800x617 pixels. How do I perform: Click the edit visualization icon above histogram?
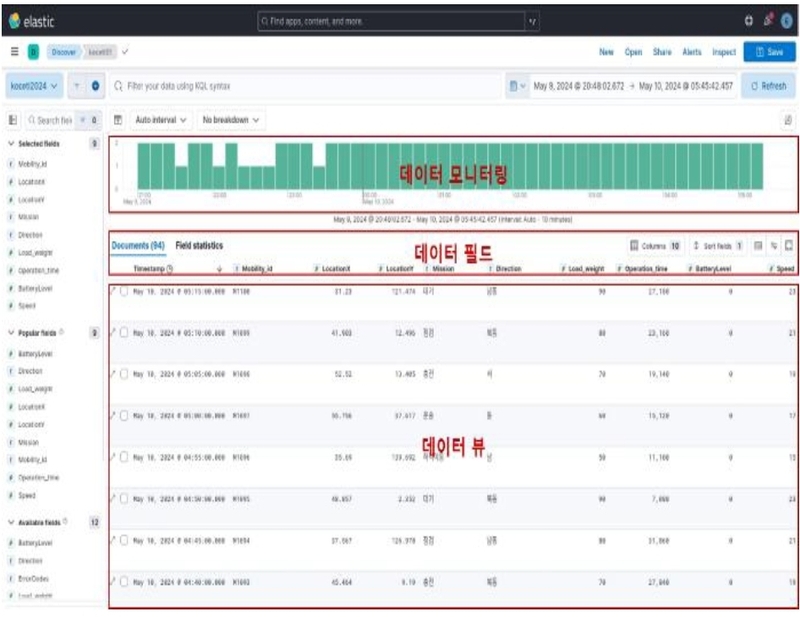pyautogui.click(x=788, y=120)
